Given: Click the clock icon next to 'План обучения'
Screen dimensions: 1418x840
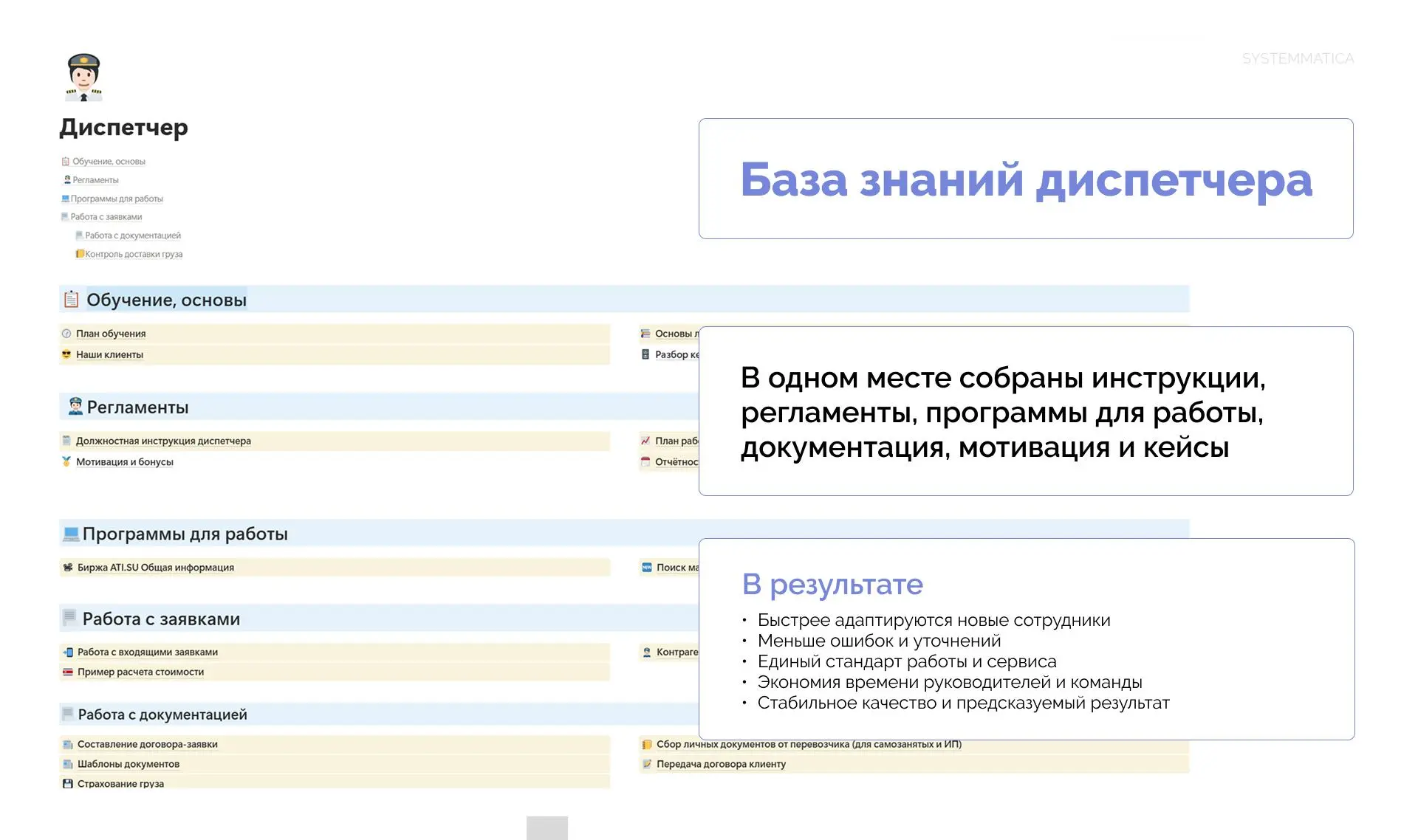Looking at the screenshot, I should click(x=66, y=334).
